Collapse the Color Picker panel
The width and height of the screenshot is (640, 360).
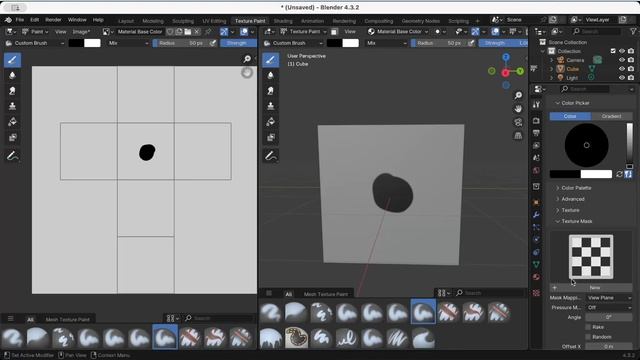[x=575, y=103]
